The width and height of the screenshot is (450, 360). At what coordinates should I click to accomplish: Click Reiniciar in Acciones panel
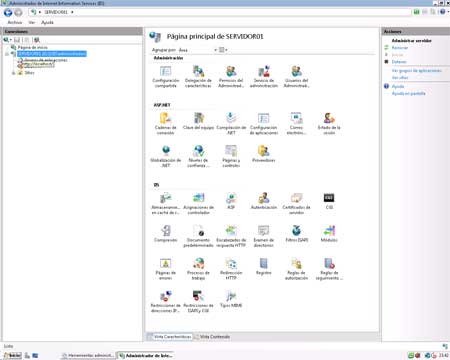[x=400, y=48]
